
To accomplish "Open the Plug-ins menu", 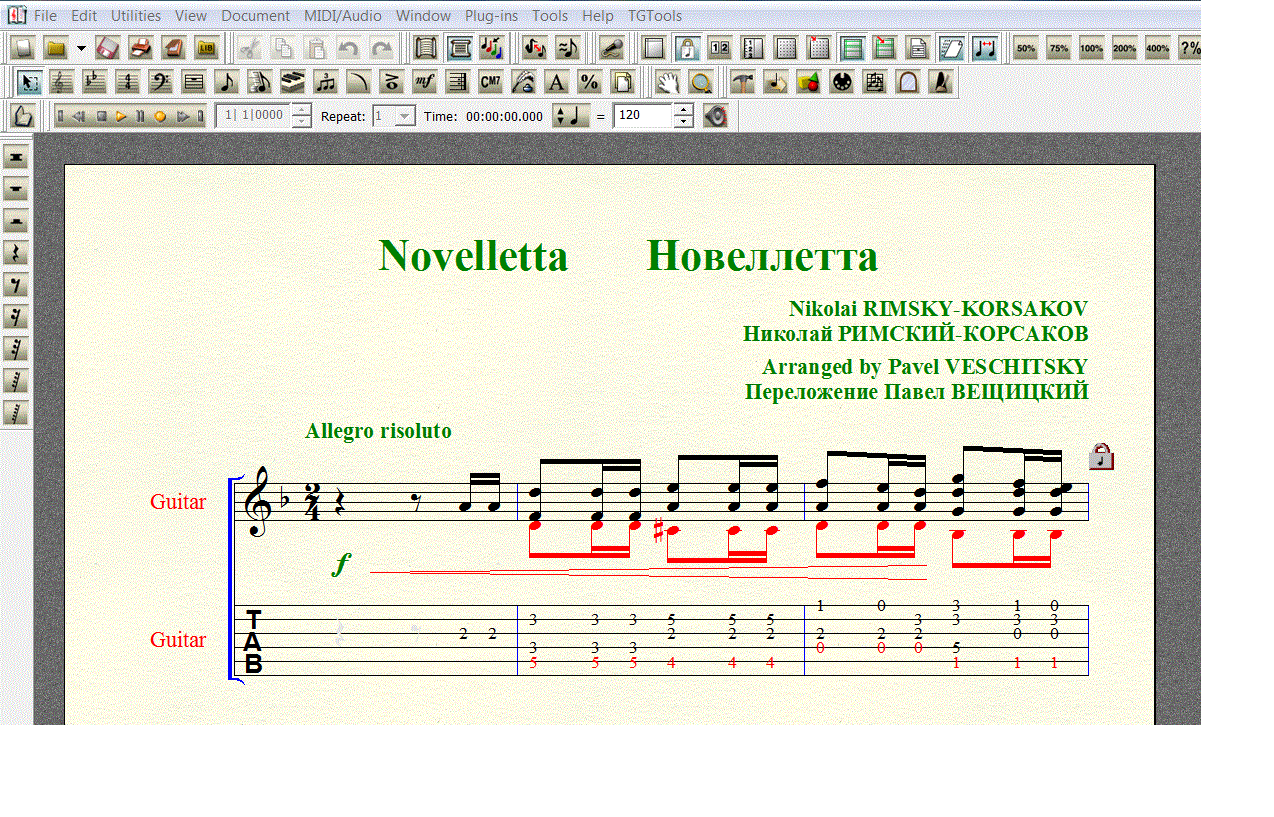I will coord(491,16).
